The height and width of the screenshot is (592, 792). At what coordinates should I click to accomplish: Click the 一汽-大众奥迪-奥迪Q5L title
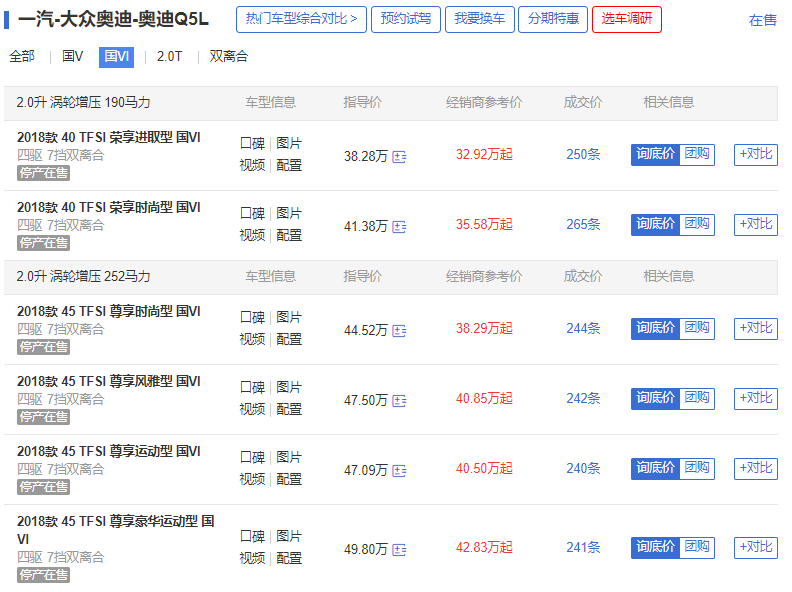click(113, 20)
